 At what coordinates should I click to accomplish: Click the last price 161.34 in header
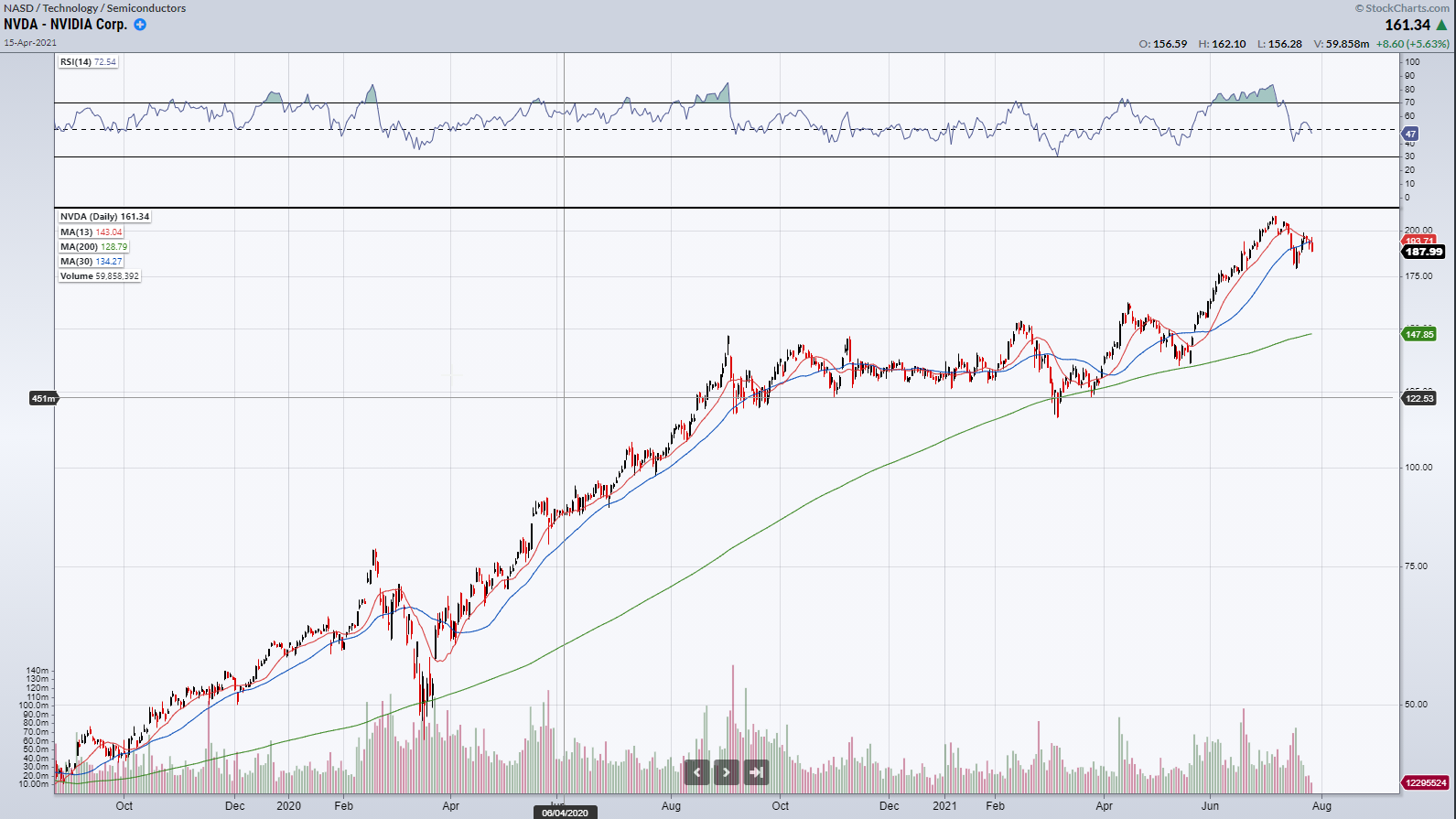[1407, 26]
